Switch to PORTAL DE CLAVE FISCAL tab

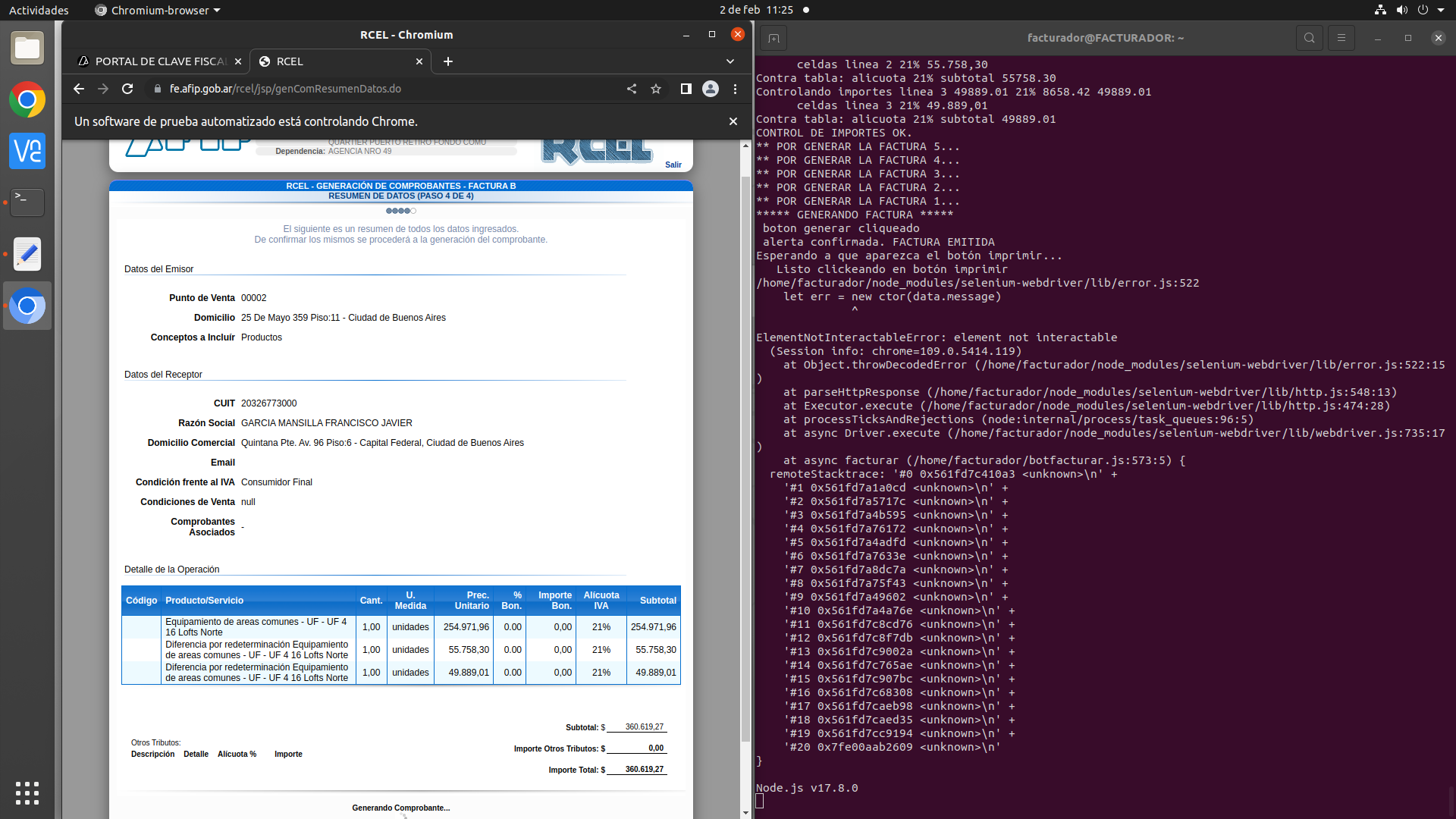[160, 61]
